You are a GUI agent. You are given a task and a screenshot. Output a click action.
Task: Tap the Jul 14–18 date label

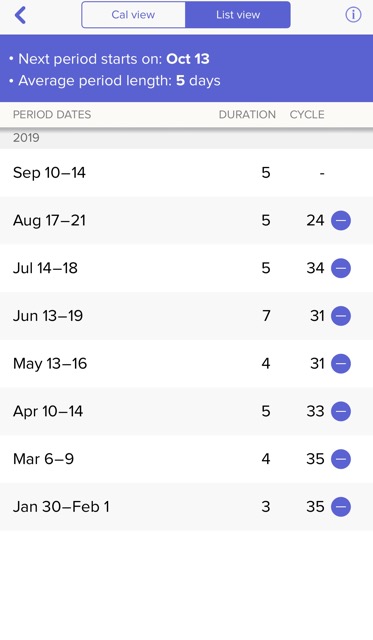click(45, 268)
